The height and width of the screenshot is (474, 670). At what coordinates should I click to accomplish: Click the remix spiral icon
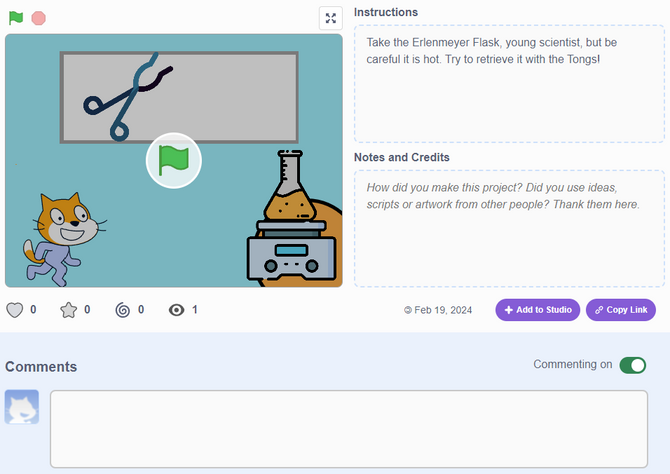(x=123, y=310)
